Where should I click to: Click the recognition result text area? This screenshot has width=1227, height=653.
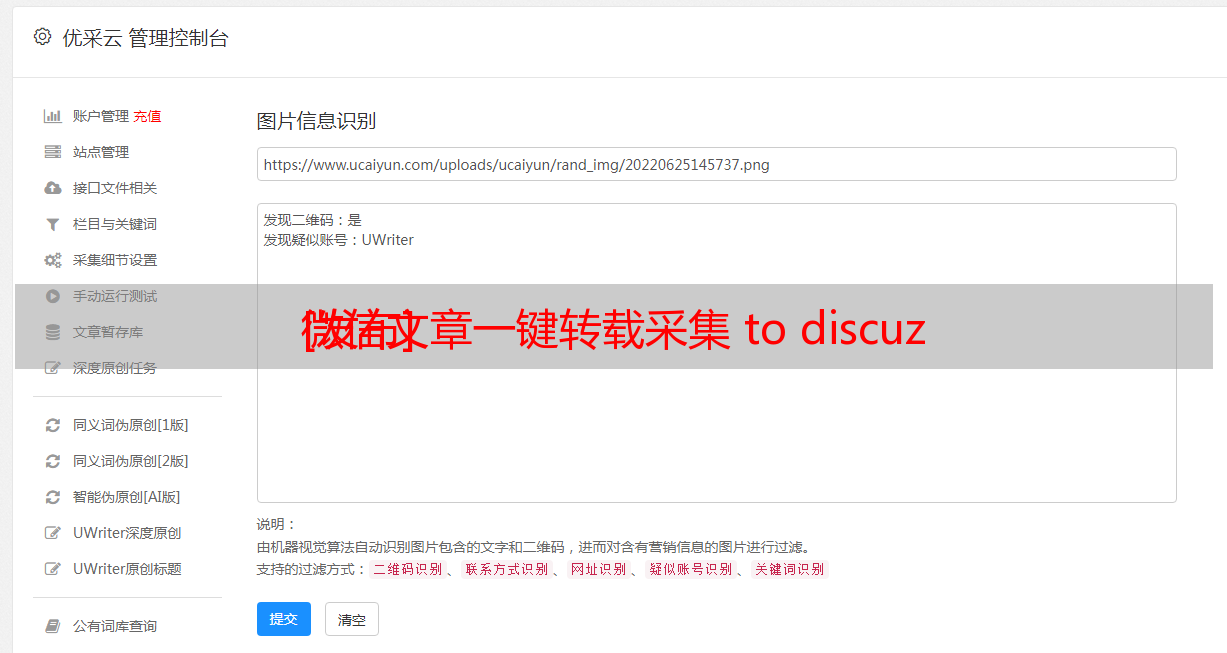[716, 353]
